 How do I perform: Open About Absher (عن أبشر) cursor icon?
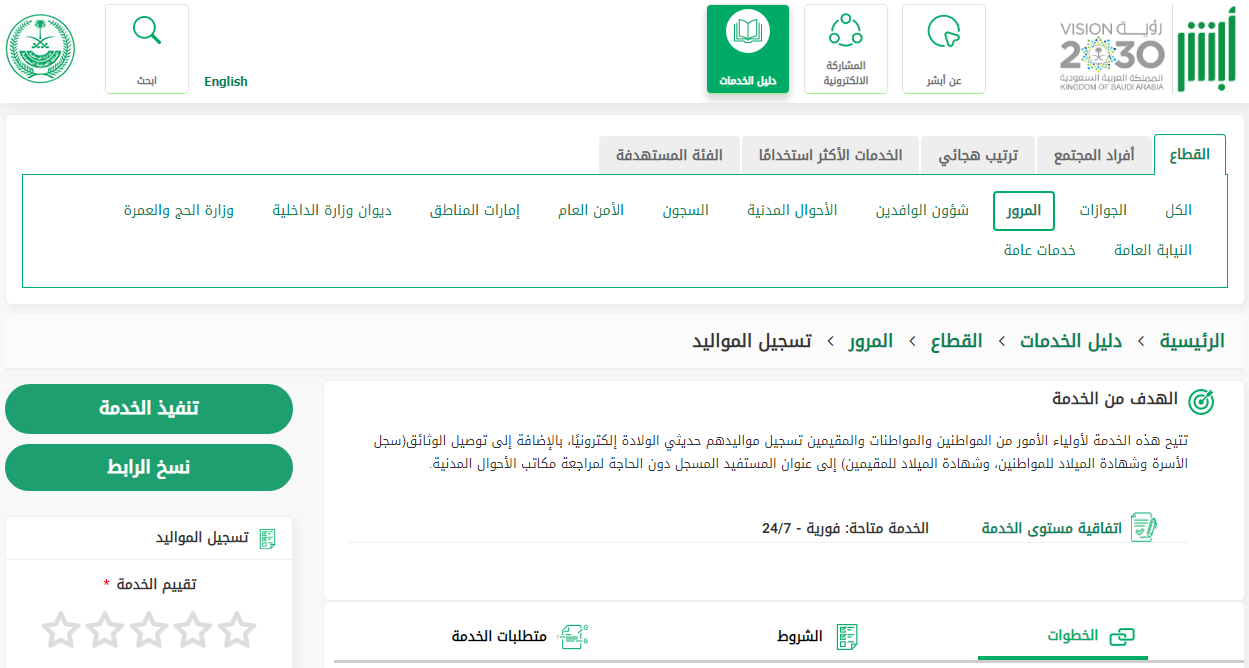point(943,33)
